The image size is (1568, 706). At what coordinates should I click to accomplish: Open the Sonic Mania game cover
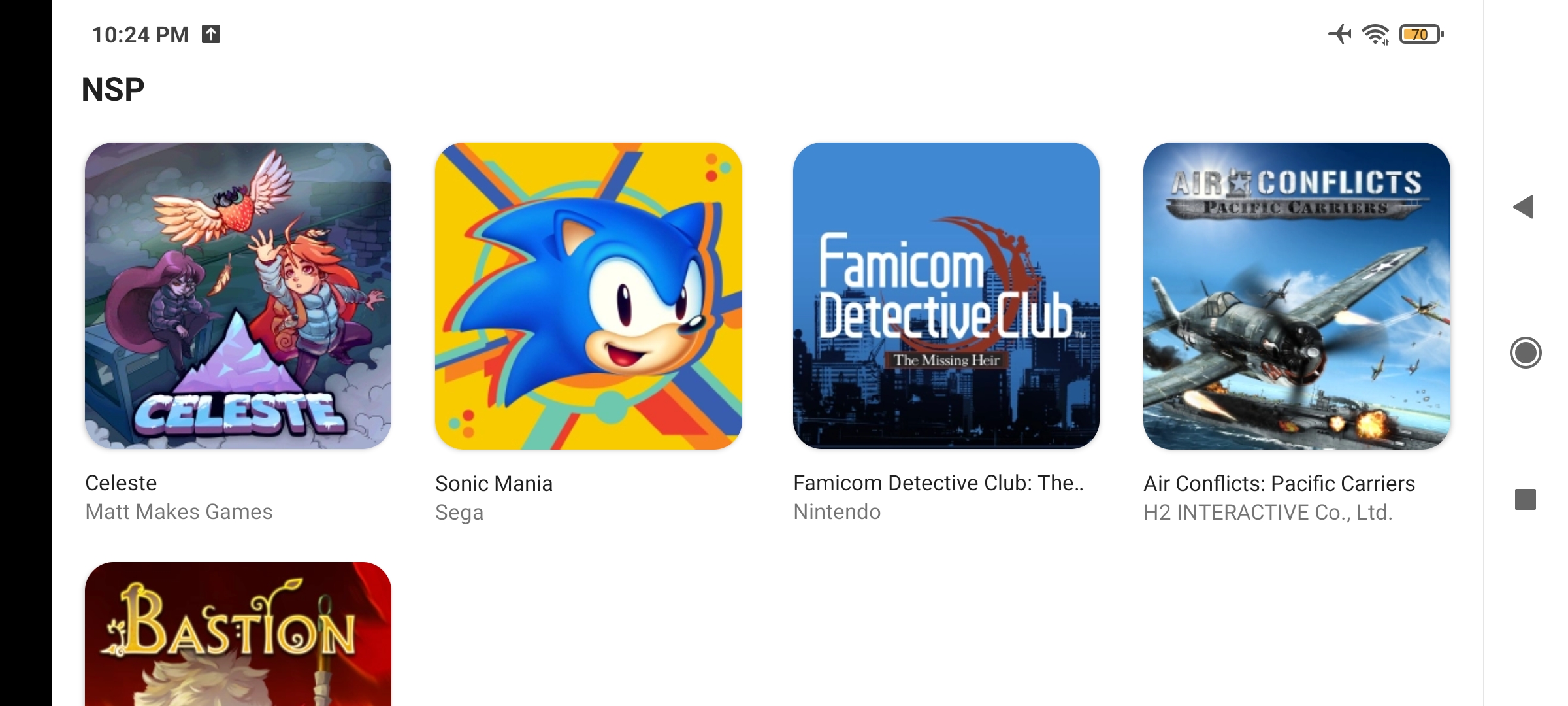click(589, 295)
